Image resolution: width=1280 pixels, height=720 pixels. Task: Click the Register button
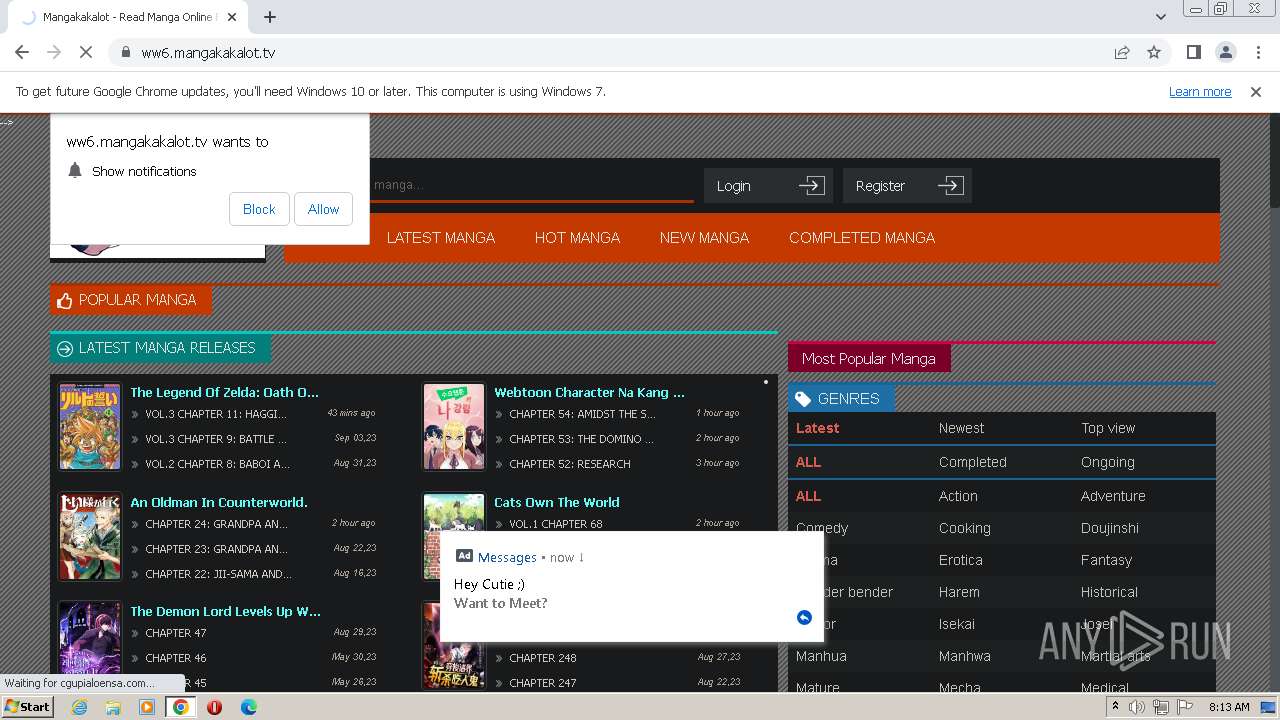(907, 186)
